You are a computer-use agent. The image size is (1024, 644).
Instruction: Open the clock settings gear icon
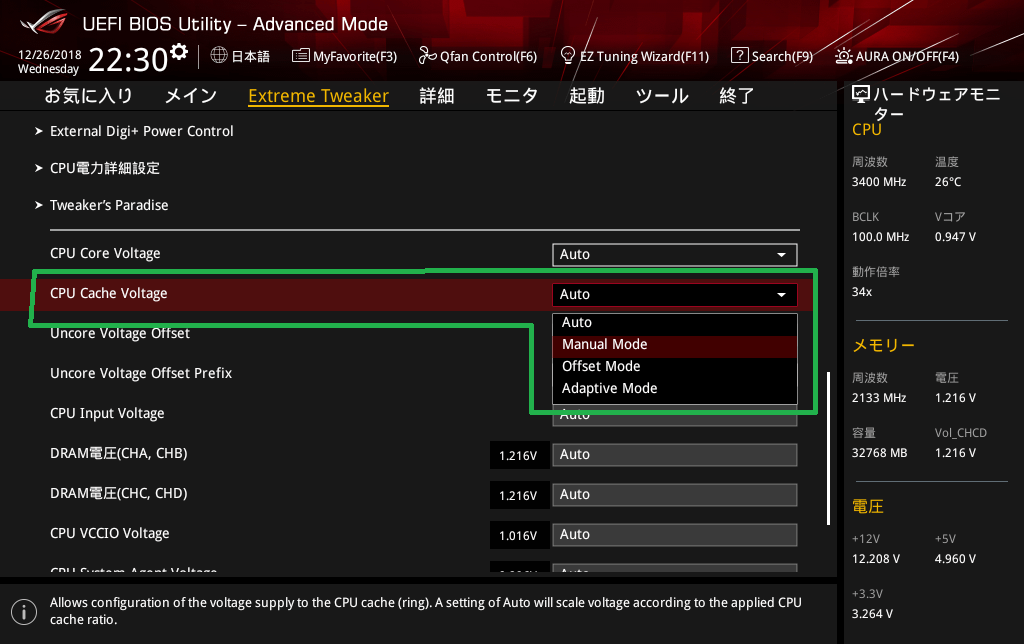pos(179,52)
